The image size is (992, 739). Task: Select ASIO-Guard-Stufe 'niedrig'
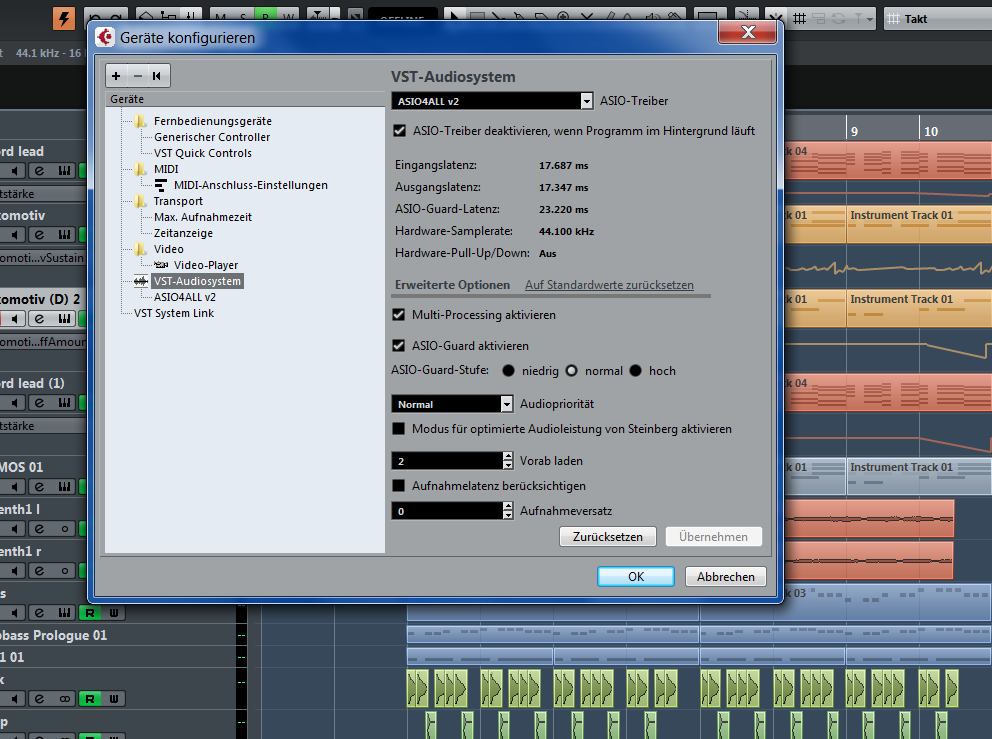pyautogui.click(x=508, y=371)
